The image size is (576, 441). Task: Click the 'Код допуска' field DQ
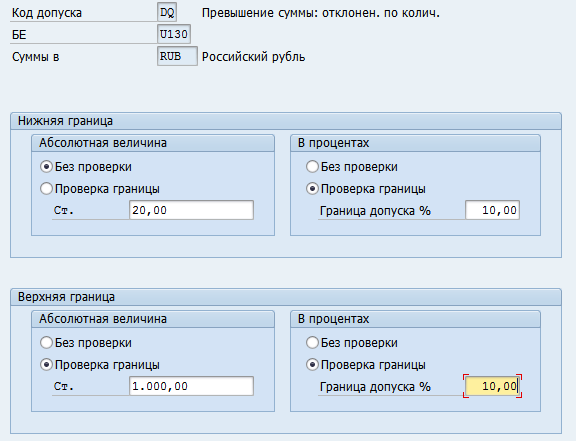[x=167, y=12]
